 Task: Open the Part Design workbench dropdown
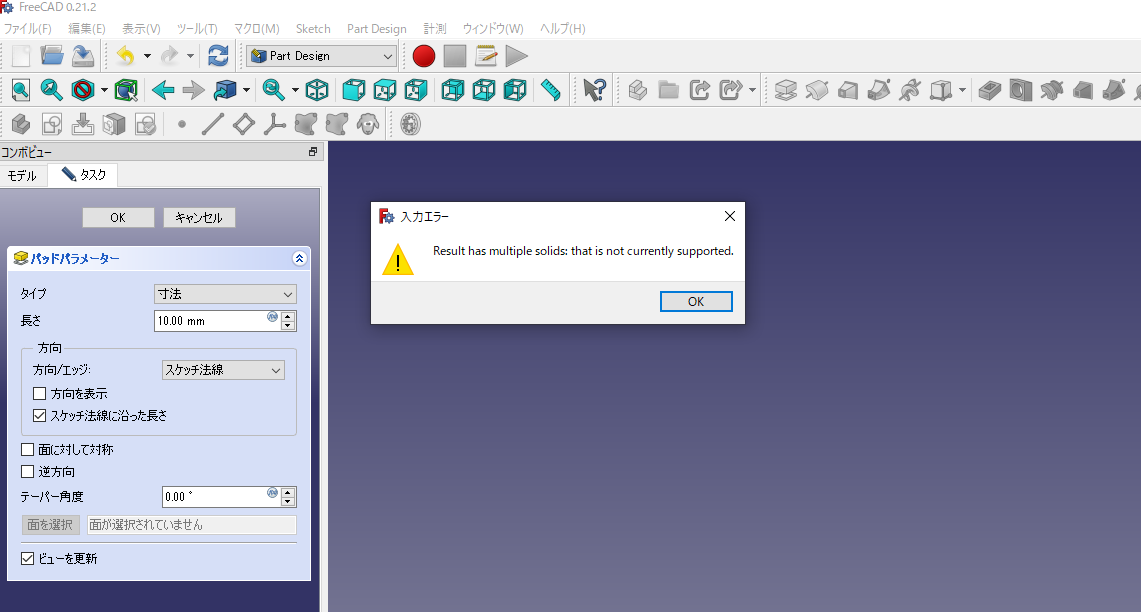[x=322, y=56]
